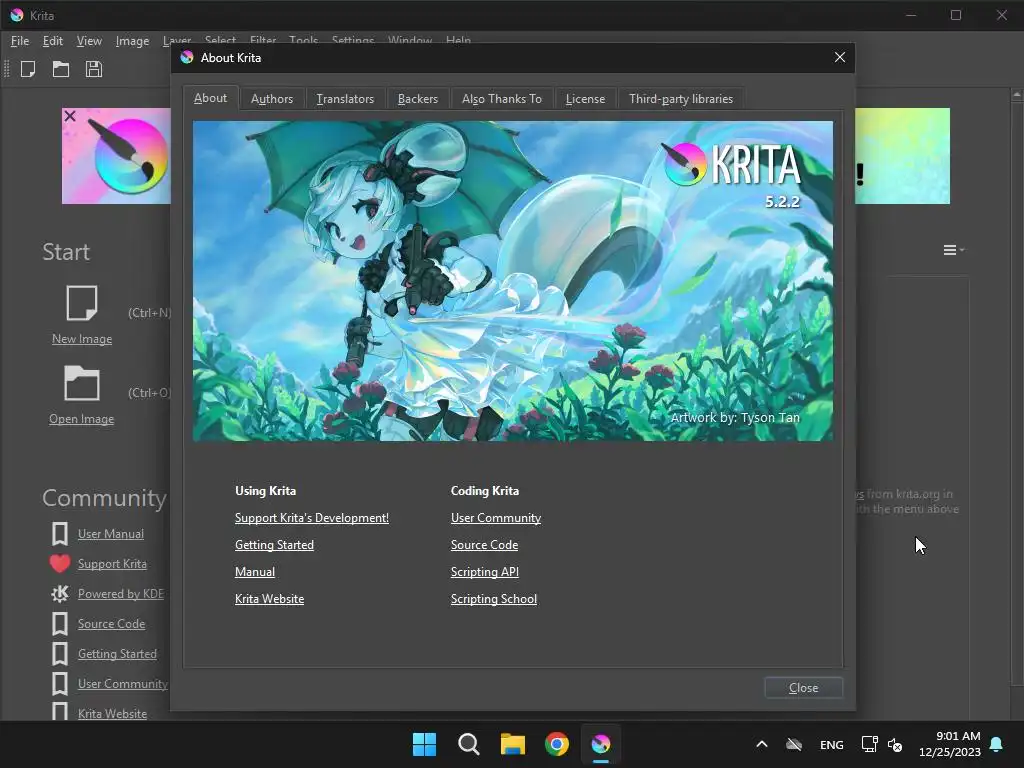This screenshot has height=768, width=1024.
Task: Click Powered by KDE link
Action: [x=121, y=594]
